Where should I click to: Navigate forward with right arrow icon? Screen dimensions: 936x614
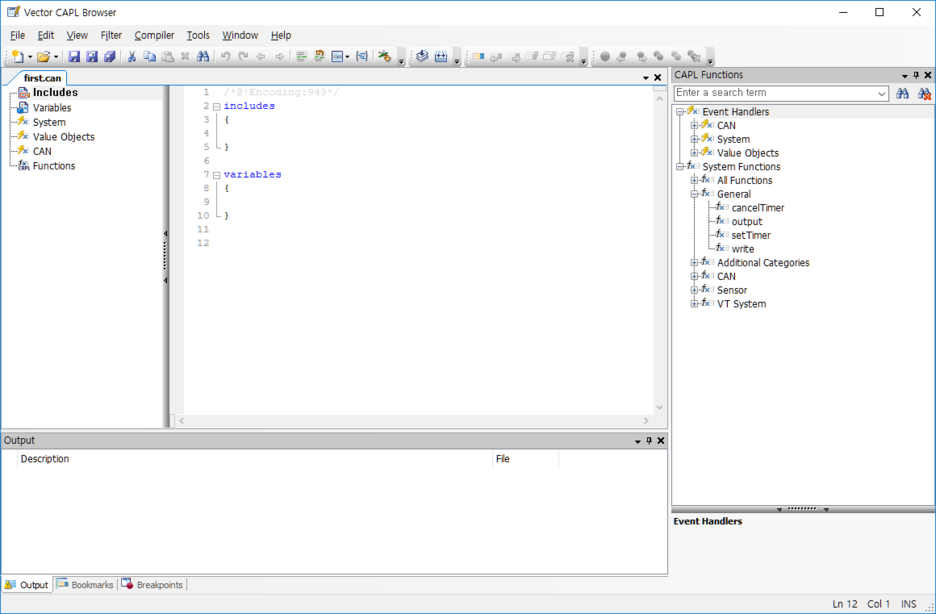click(279, 57)
